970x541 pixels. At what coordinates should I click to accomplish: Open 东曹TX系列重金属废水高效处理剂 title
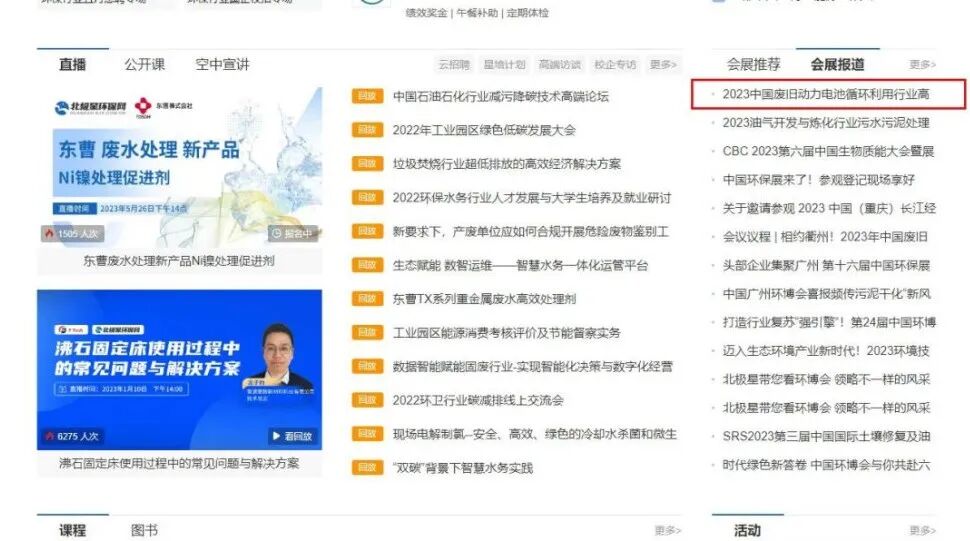[484, 299]
